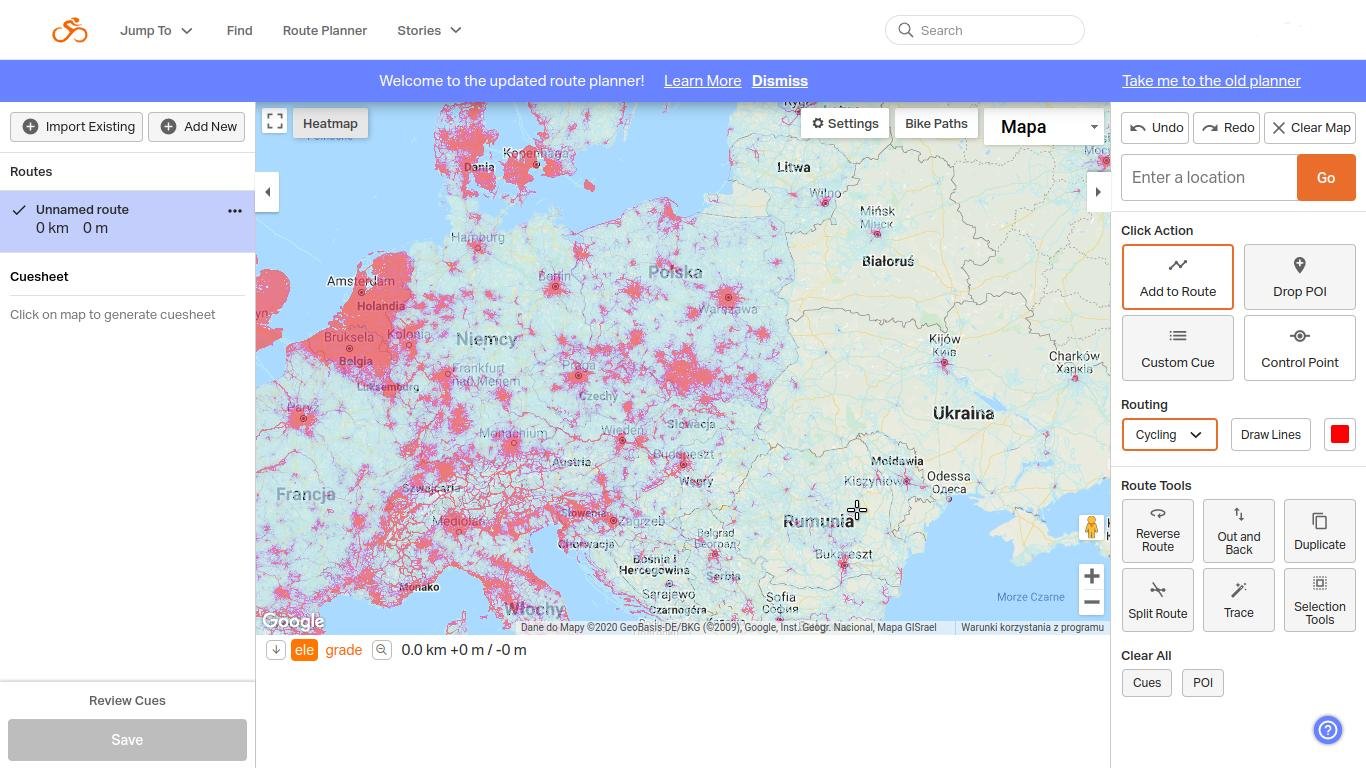The width and height of the screenshot is (1366, 768).
Task: Switch graph to grade view
Action: point(343,650)
